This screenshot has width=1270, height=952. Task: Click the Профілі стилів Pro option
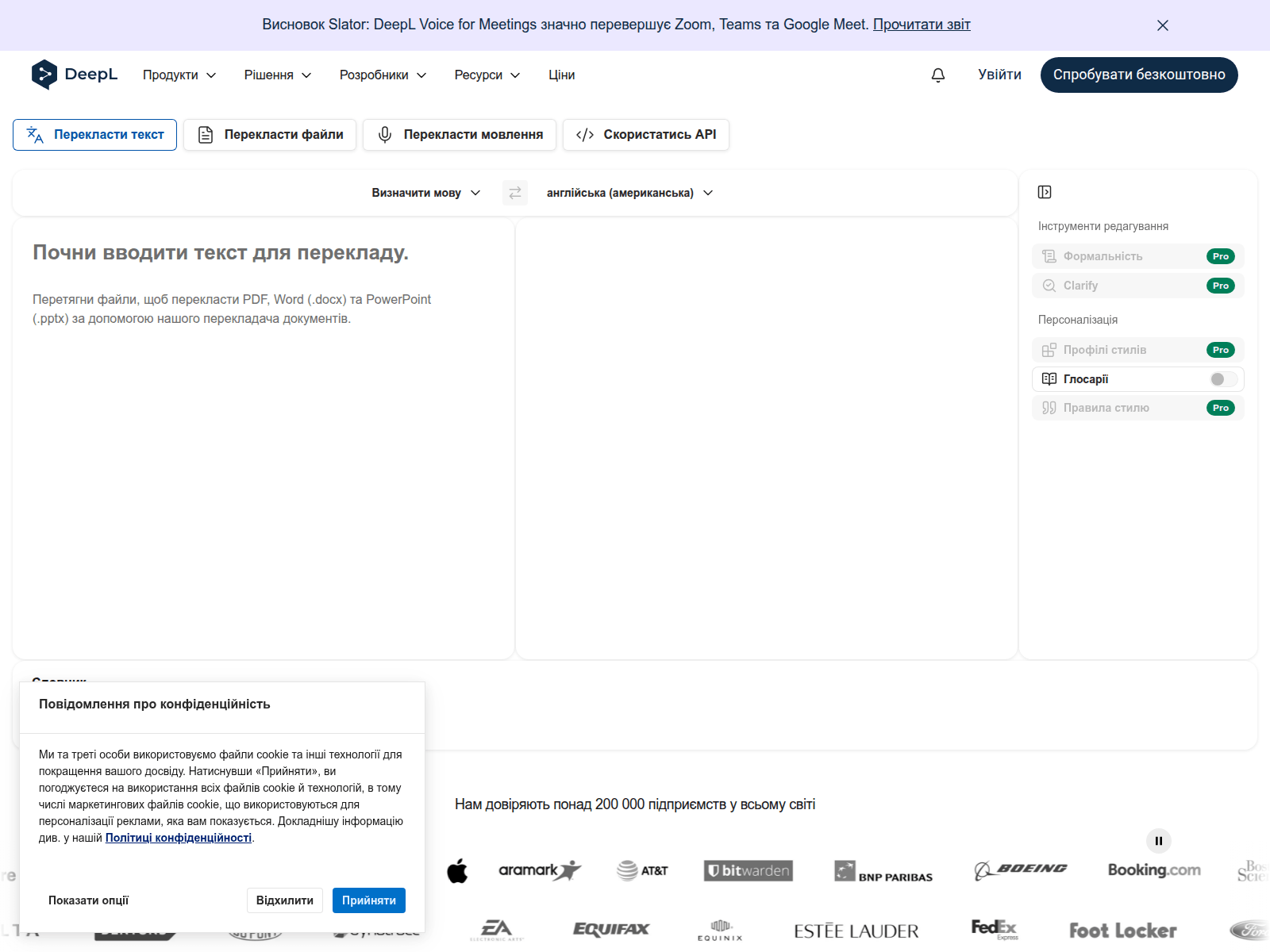tap(1138, 350)
